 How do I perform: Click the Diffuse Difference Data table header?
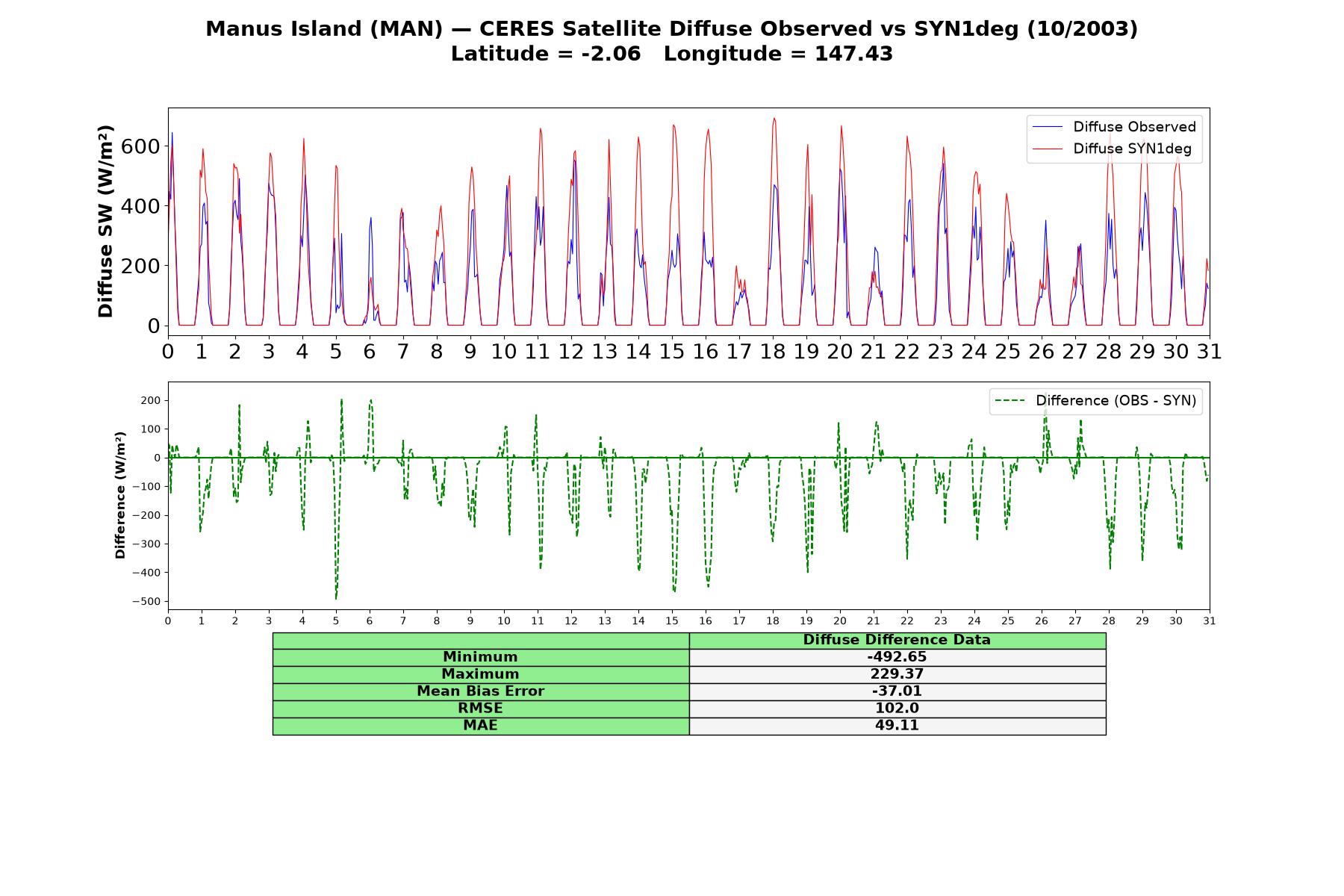coord(897,640)
